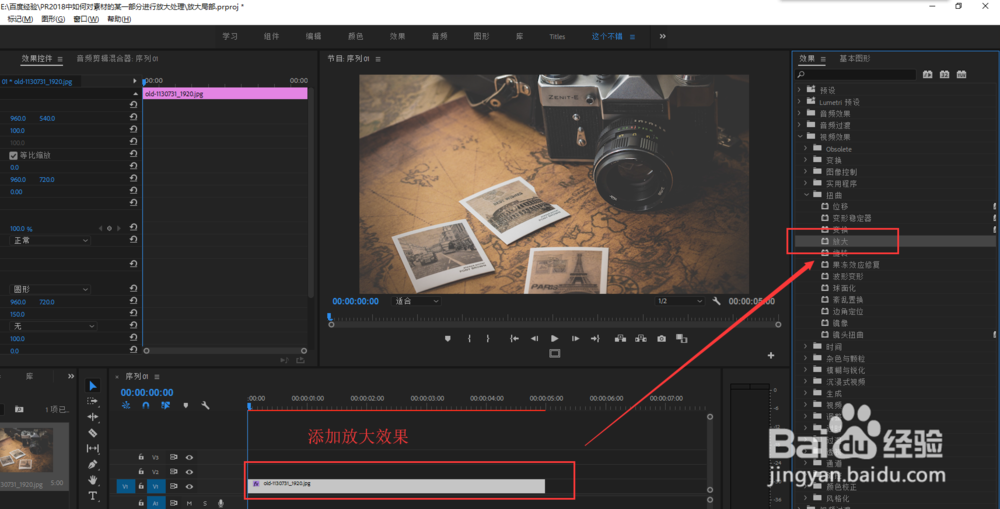
Task: Select the clip on the V1 track
Action: click(396, 486)
